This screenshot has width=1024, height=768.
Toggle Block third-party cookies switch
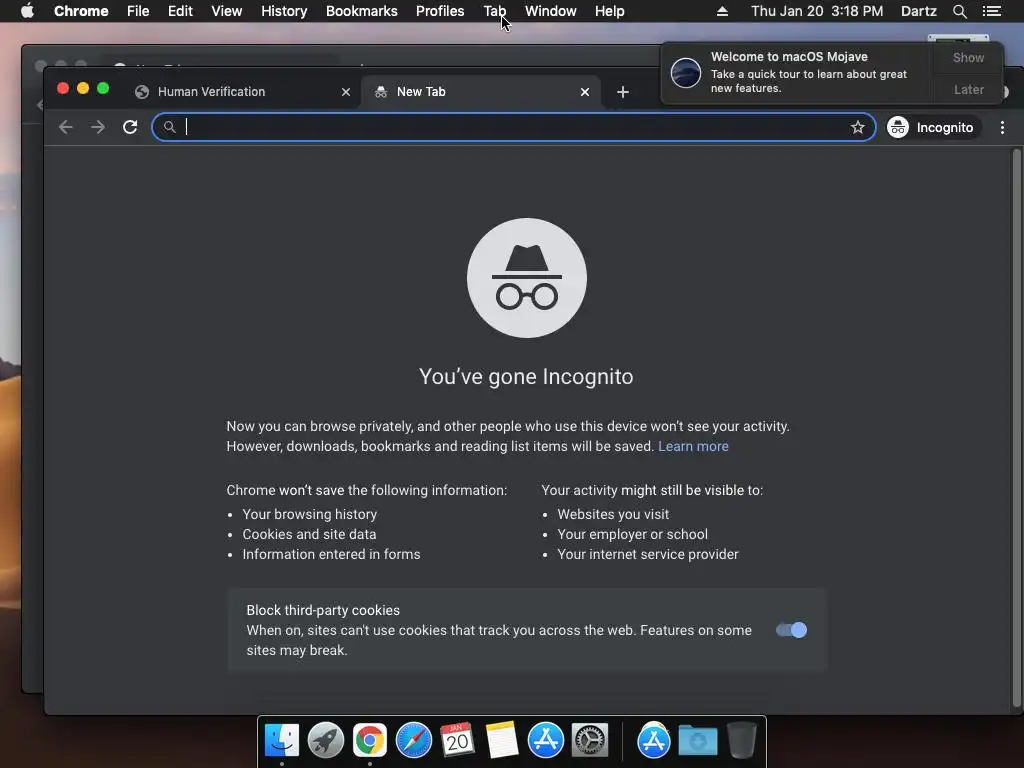click(791, 630)
